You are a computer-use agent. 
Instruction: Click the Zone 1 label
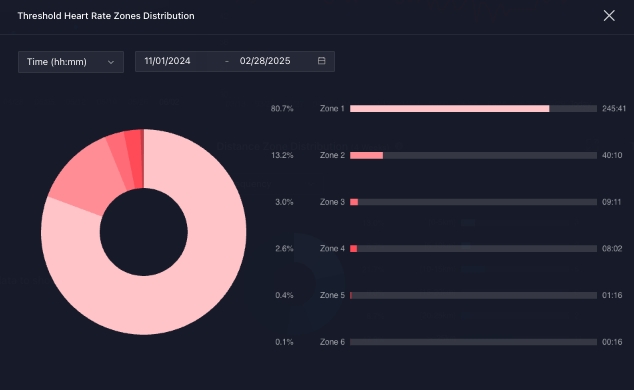[332, 109]
